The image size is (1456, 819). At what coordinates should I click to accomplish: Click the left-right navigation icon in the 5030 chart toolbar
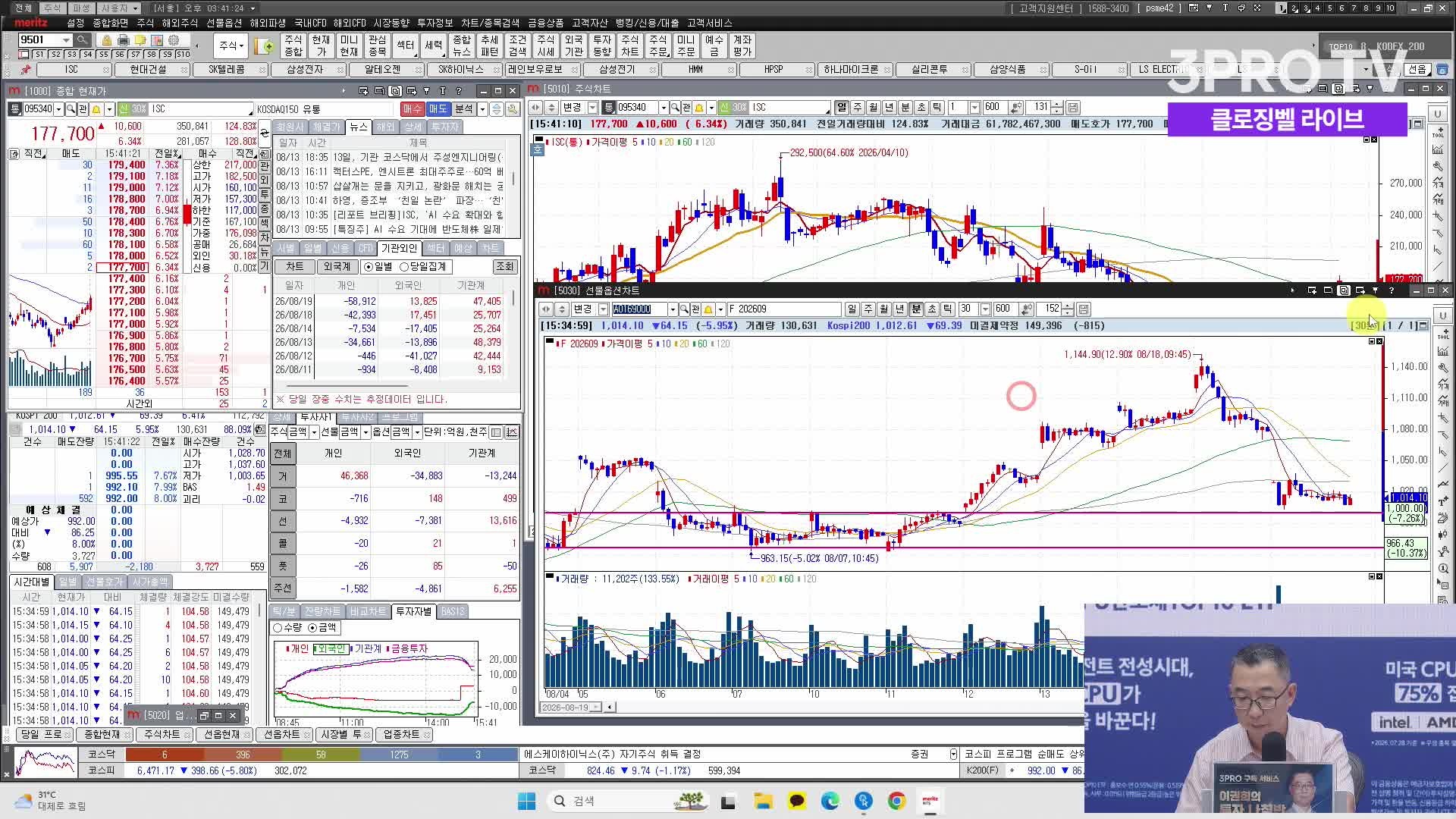tap(546, 309)
